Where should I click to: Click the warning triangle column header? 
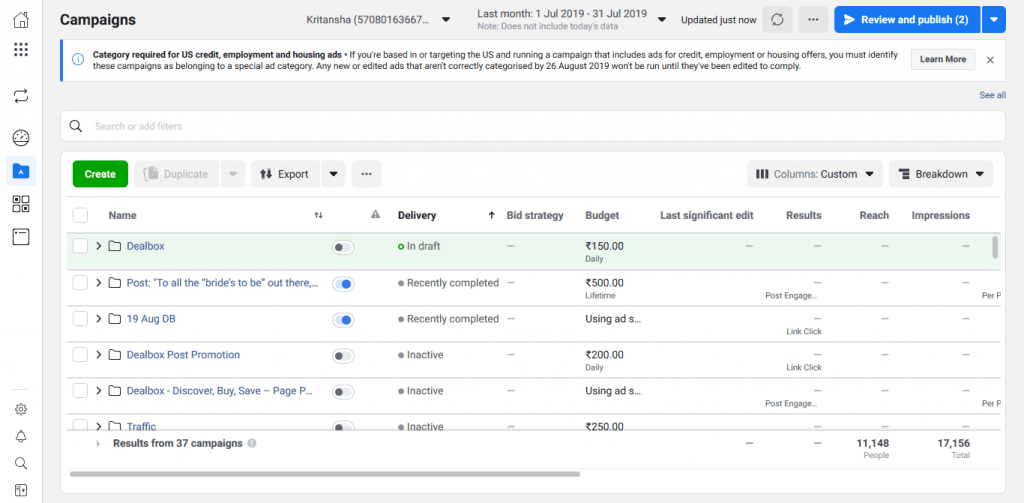(x=376, y=214)
